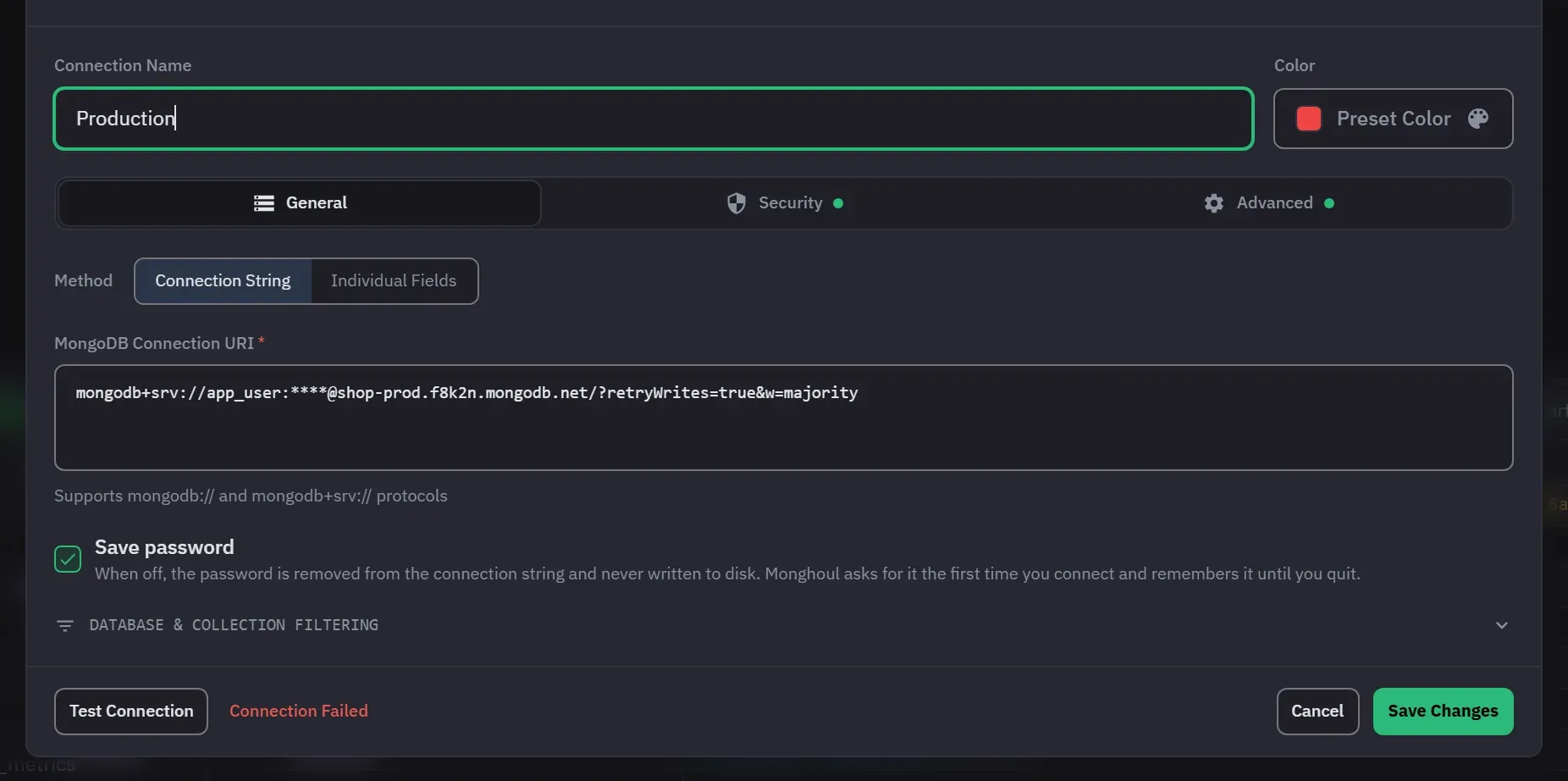Expand the Database & Collection Filtering chevron
Viewport: 1568px width, 781px height.
[x=1502, y=625]
